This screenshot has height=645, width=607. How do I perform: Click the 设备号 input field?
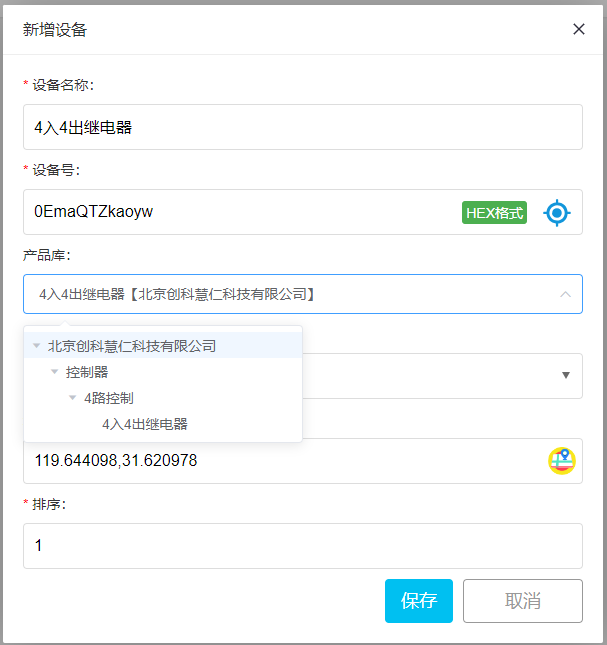pyautogui.click(x=303, y=212)
